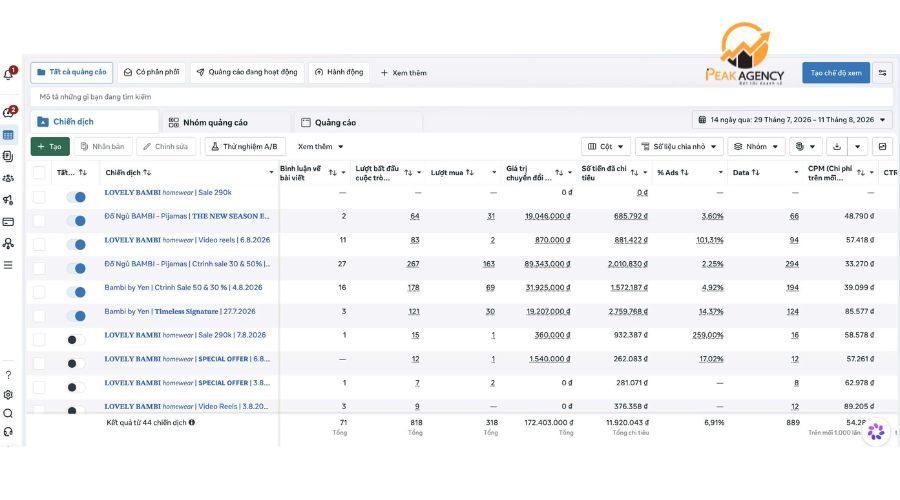The image size is (900, 500).
Task: Click the 259,00% Ads value cell
Action: pyautogui.click(x=708, y=335)
